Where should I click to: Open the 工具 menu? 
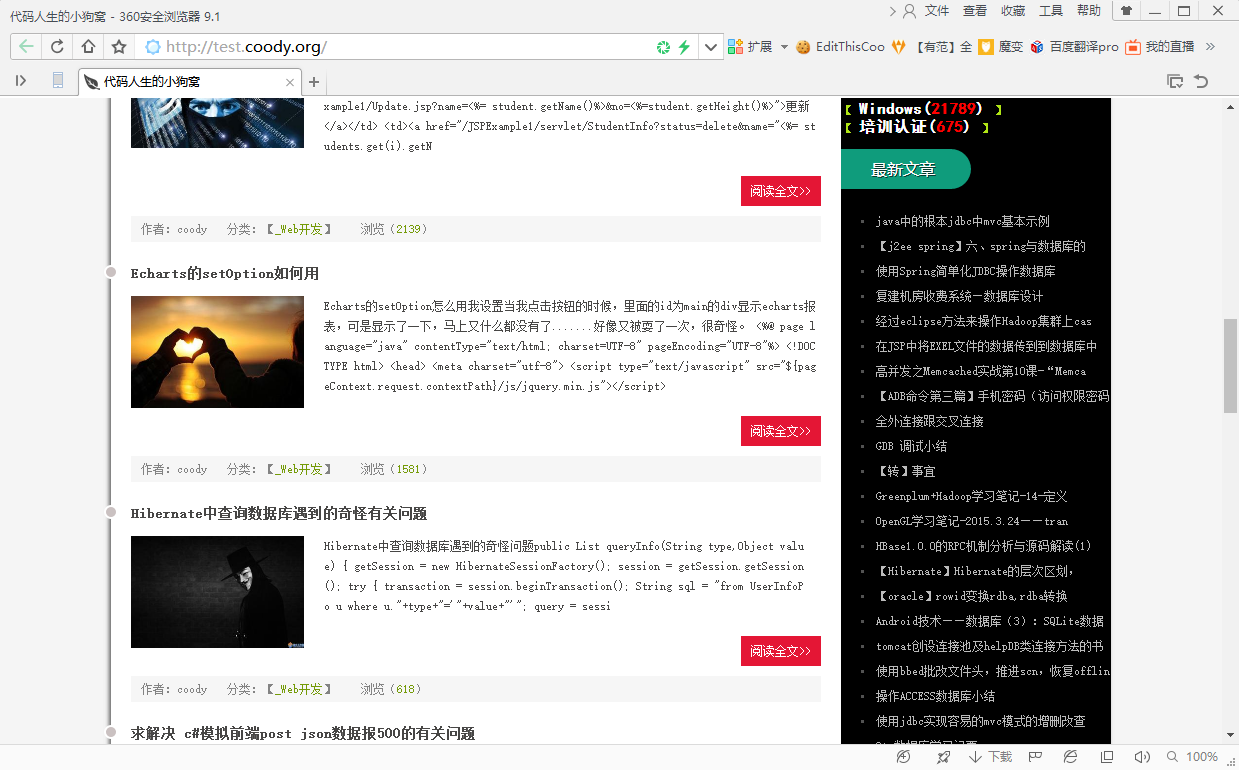(1051, 11)
